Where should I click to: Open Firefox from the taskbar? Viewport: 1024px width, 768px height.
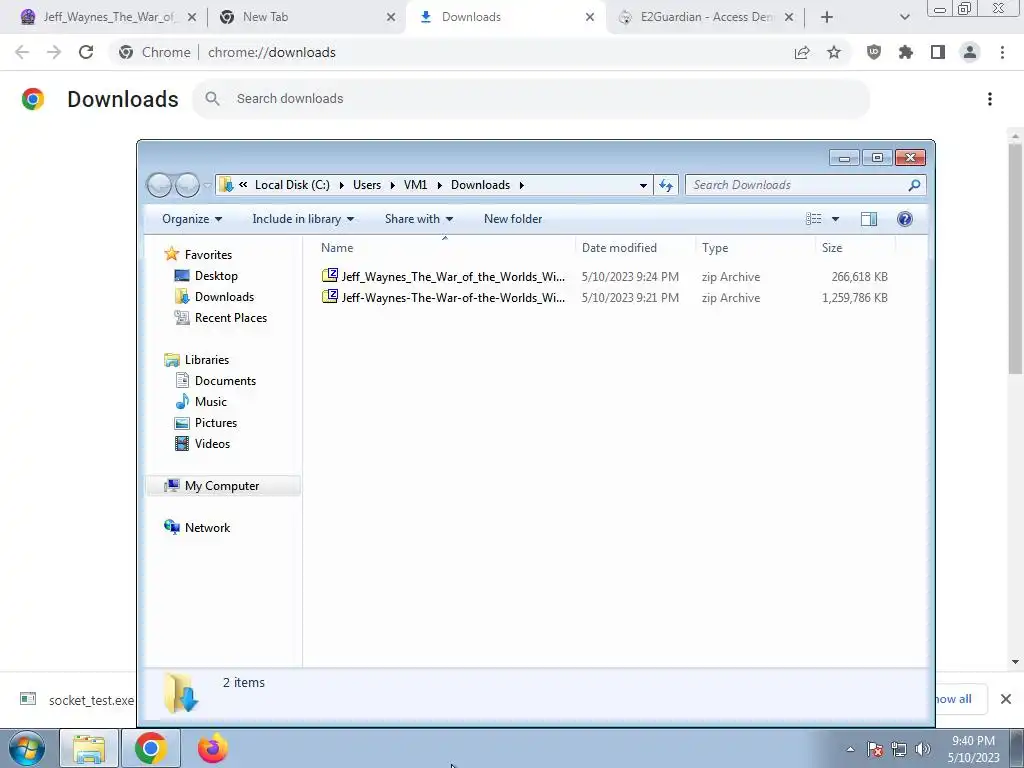(212, 748)
